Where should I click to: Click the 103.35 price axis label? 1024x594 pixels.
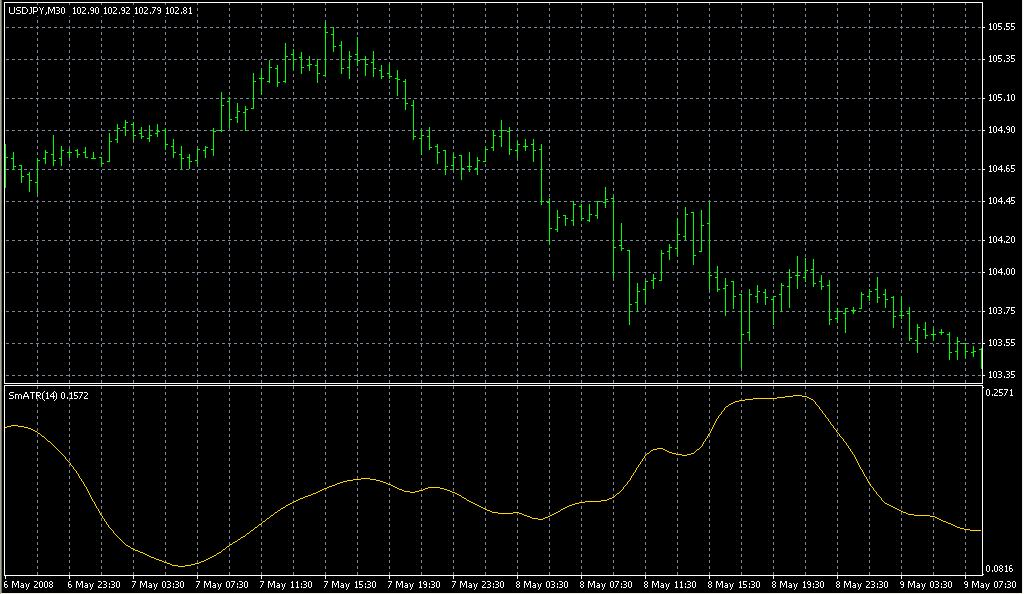1001,374
